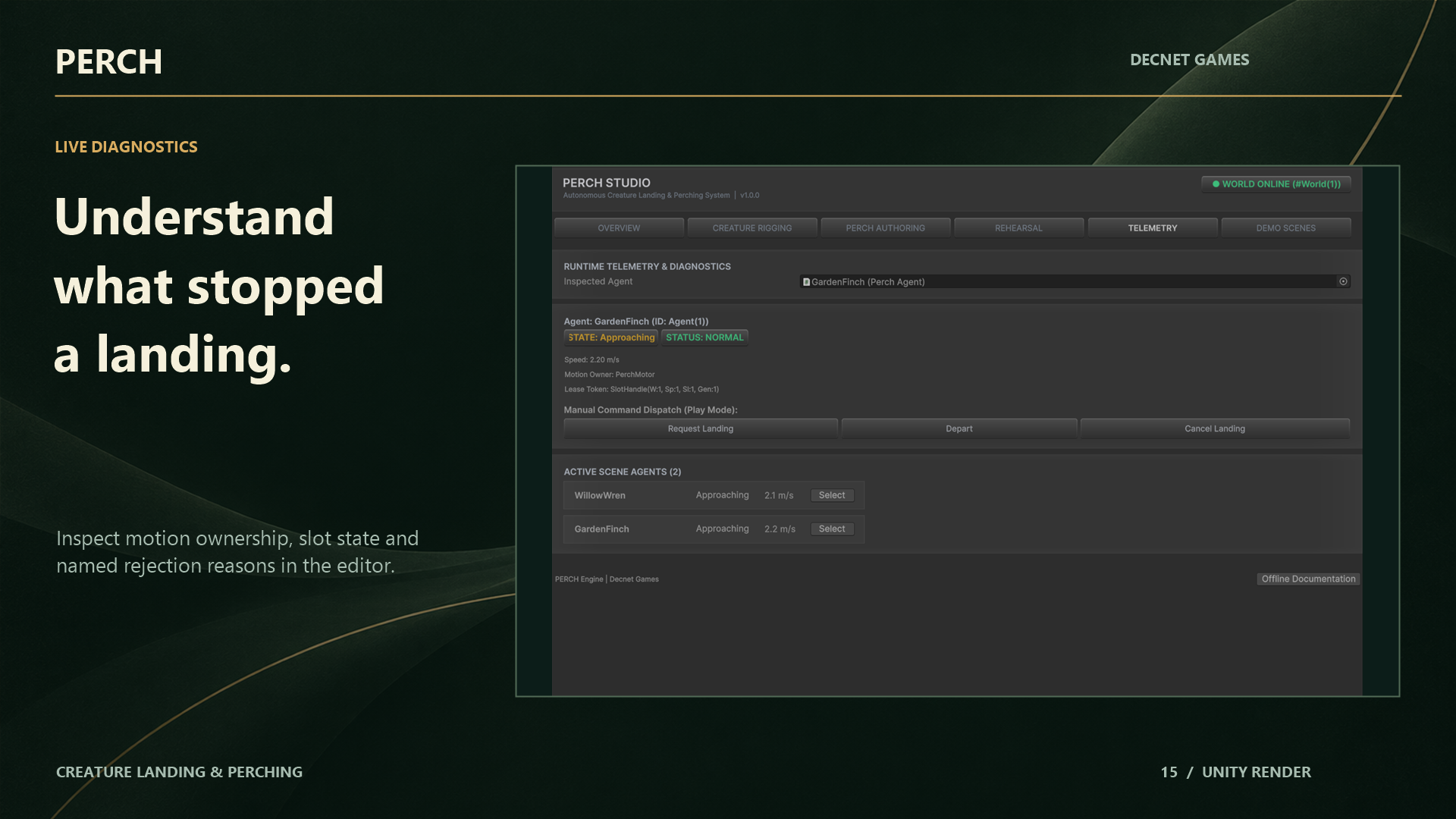The width and height of the screenshot is (1456, 819).
Task: Open the Demo Scenes tab
Action: 1286,228
